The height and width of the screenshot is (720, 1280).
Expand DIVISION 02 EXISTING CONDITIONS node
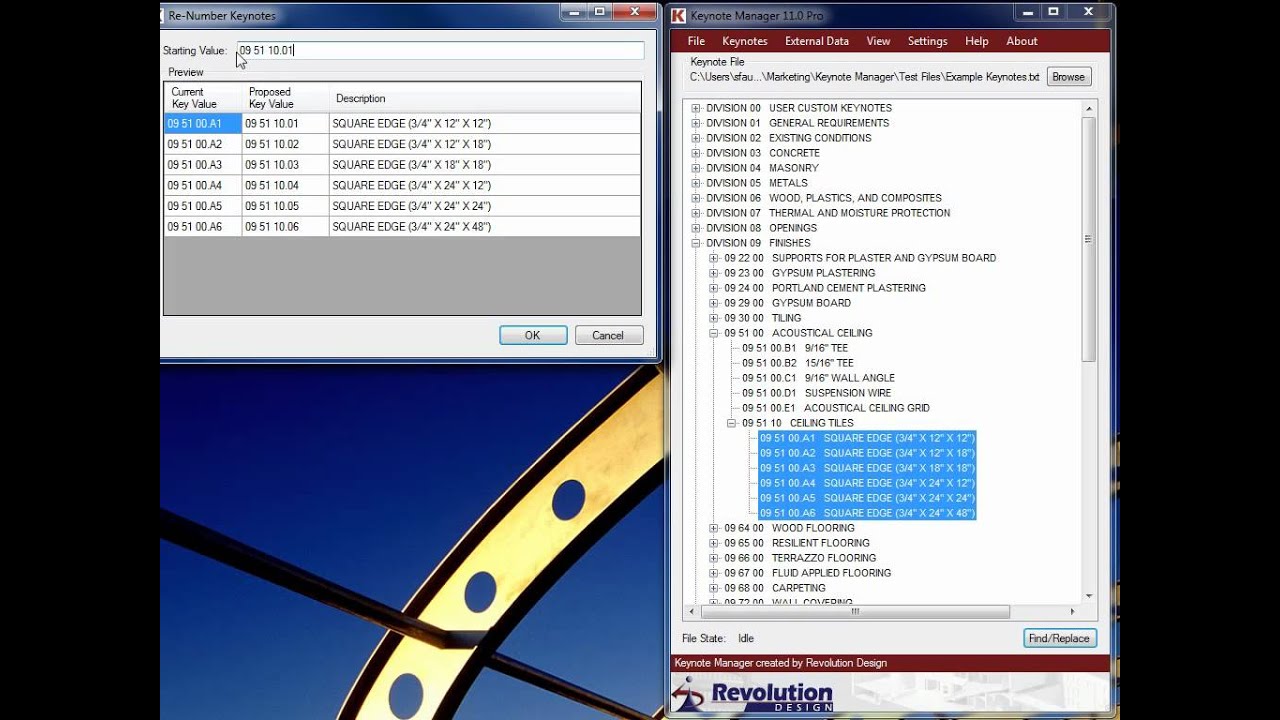697,138
